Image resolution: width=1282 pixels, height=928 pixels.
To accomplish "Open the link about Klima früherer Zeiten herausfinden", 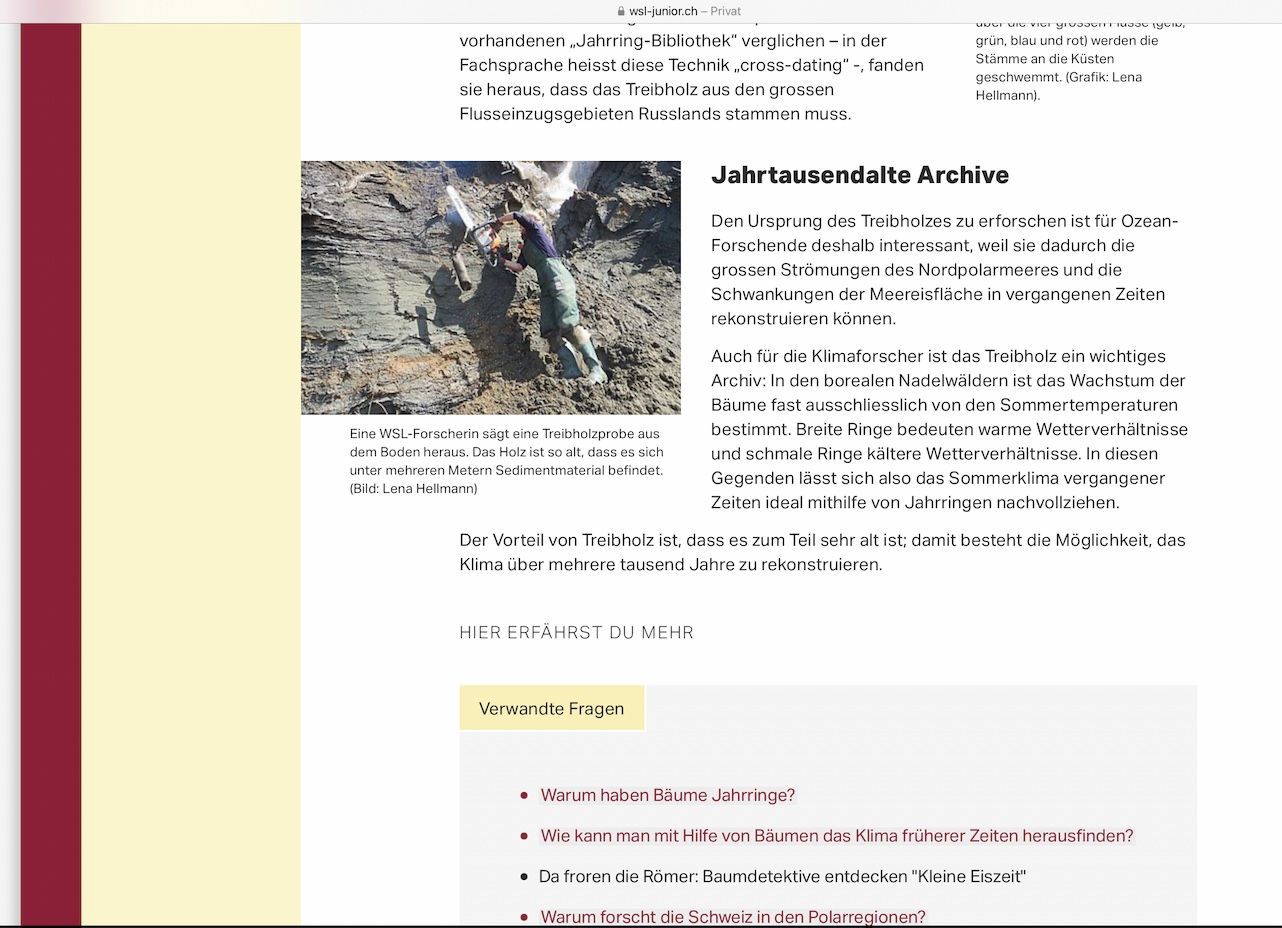I will (x=836, y=835).
